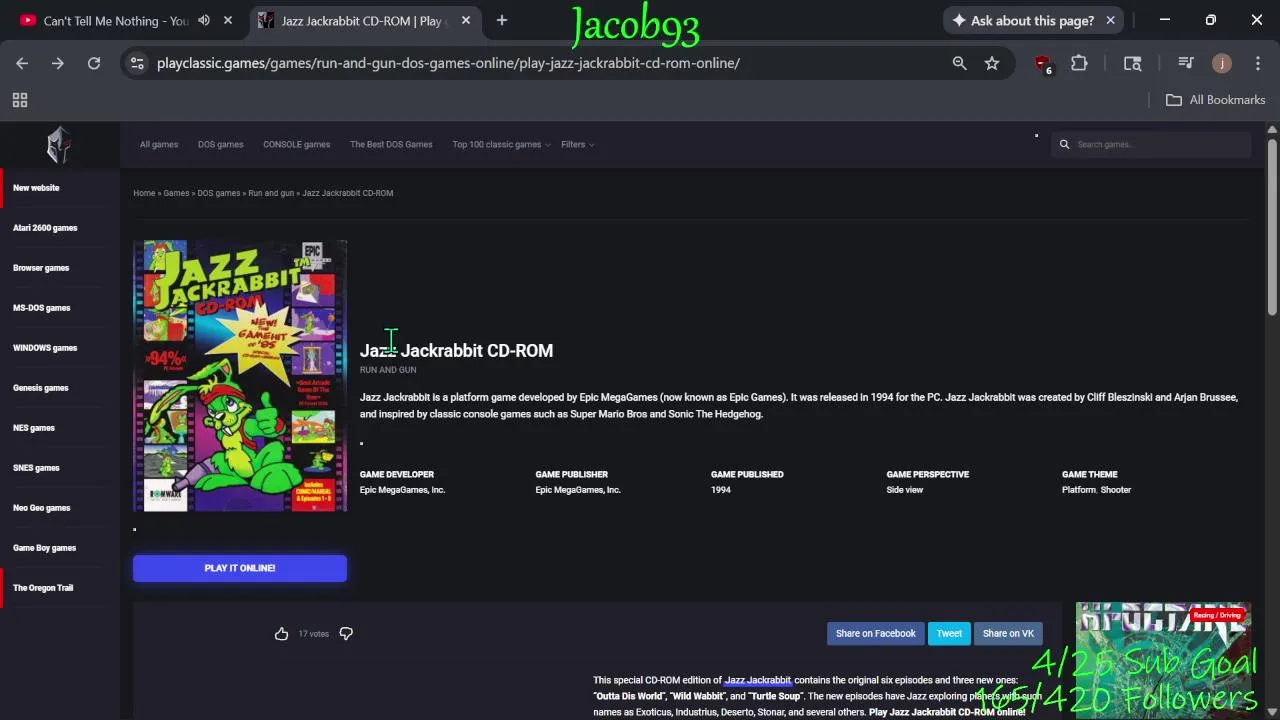Screen dimensions: 1280x720
Task: Click the search magnifier in Search games box
Action: pyautogui.click(x=1065, y=144)
